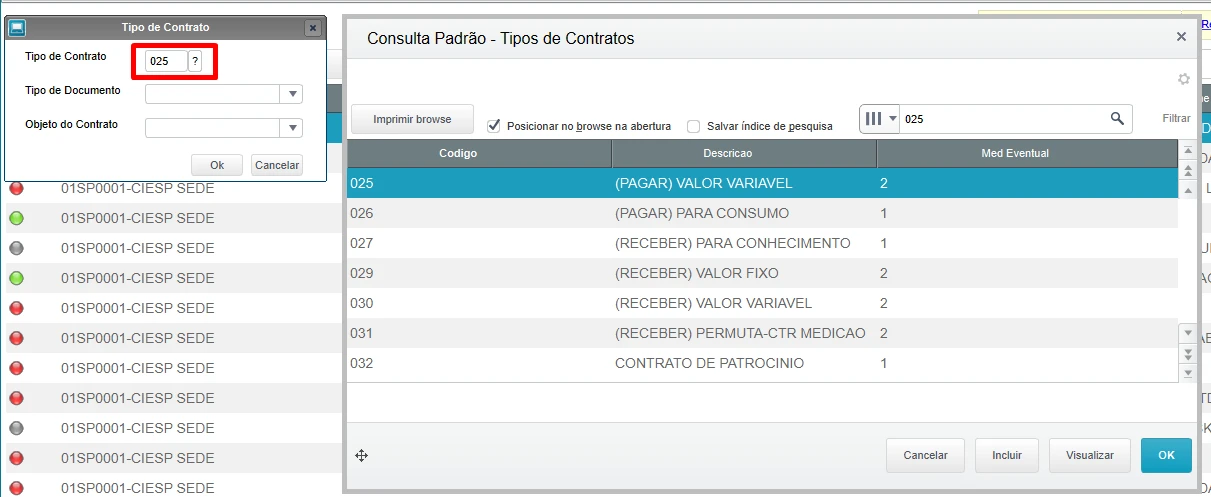1211x497 pixels.
Task: Click the monitor icon in Tipo de Contrato title bar
Action: pos(17,27)
